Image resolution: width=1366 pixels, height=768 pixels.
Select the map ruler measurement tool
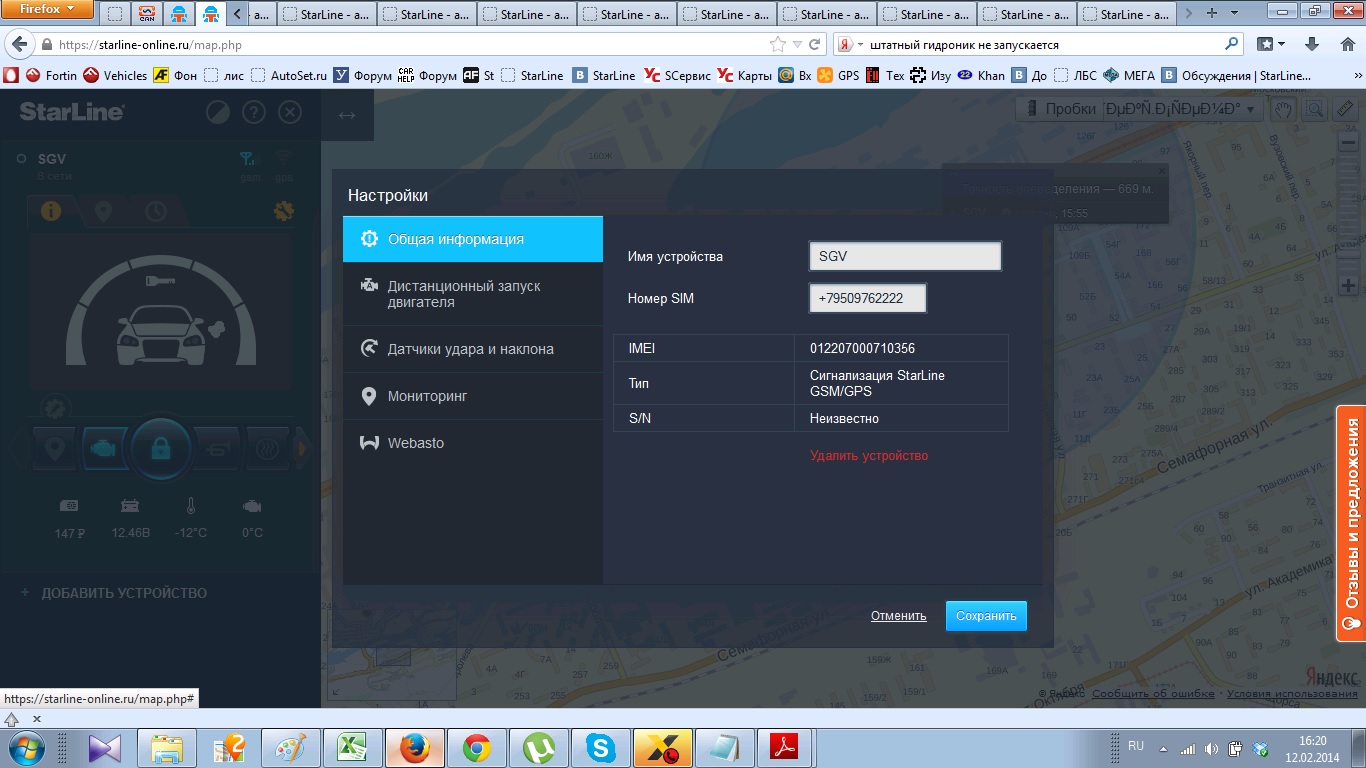pos(1346,109)
